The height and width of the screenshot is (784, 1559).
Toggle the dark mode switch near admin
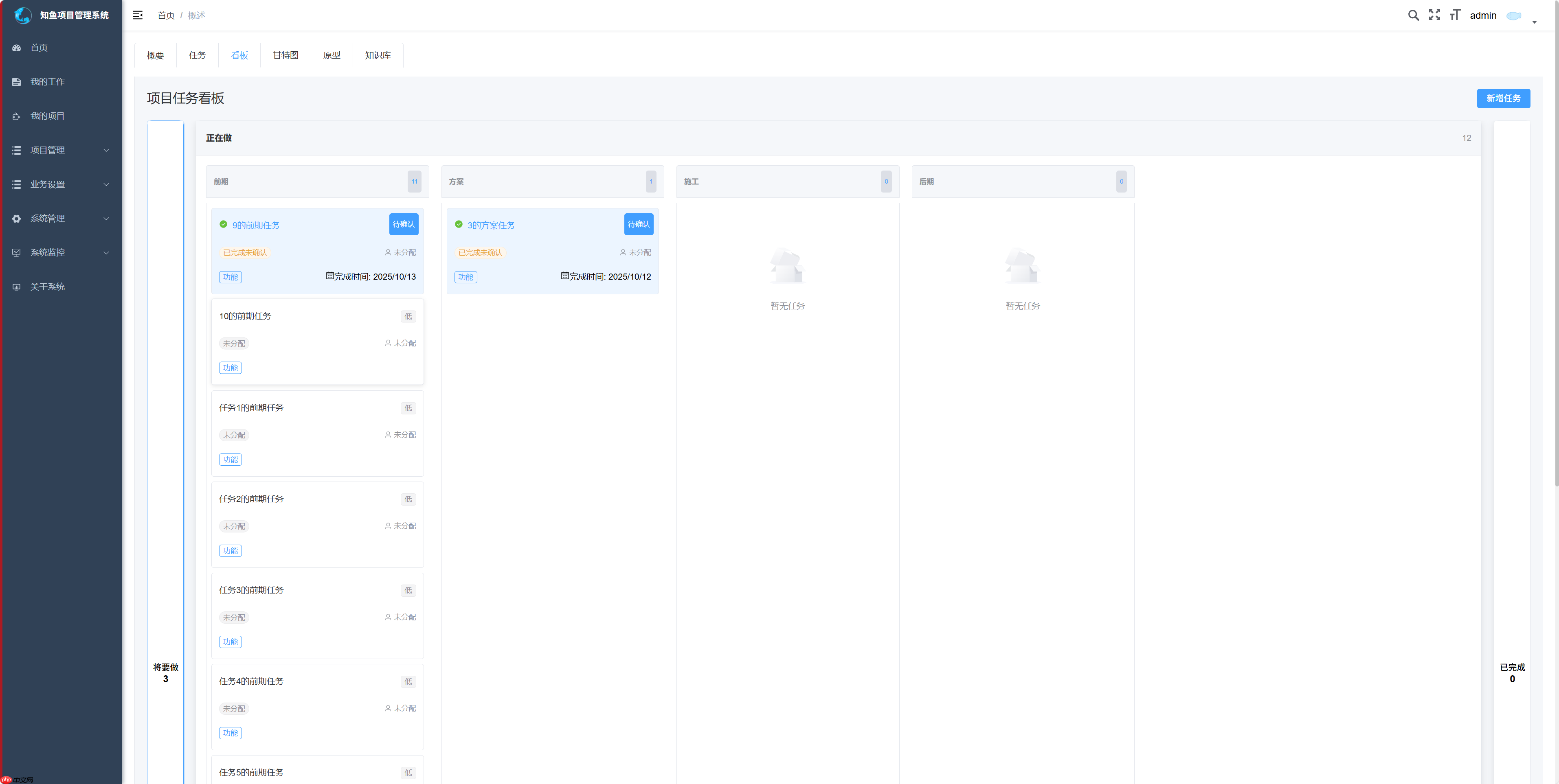pos(1514,16)
